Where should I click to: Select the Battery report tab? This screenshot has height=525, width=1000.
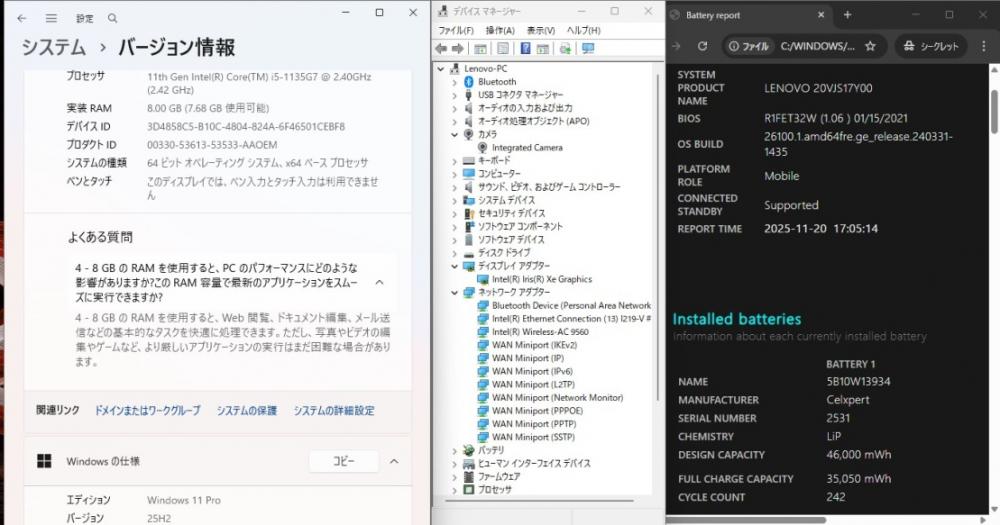[749, 15]
